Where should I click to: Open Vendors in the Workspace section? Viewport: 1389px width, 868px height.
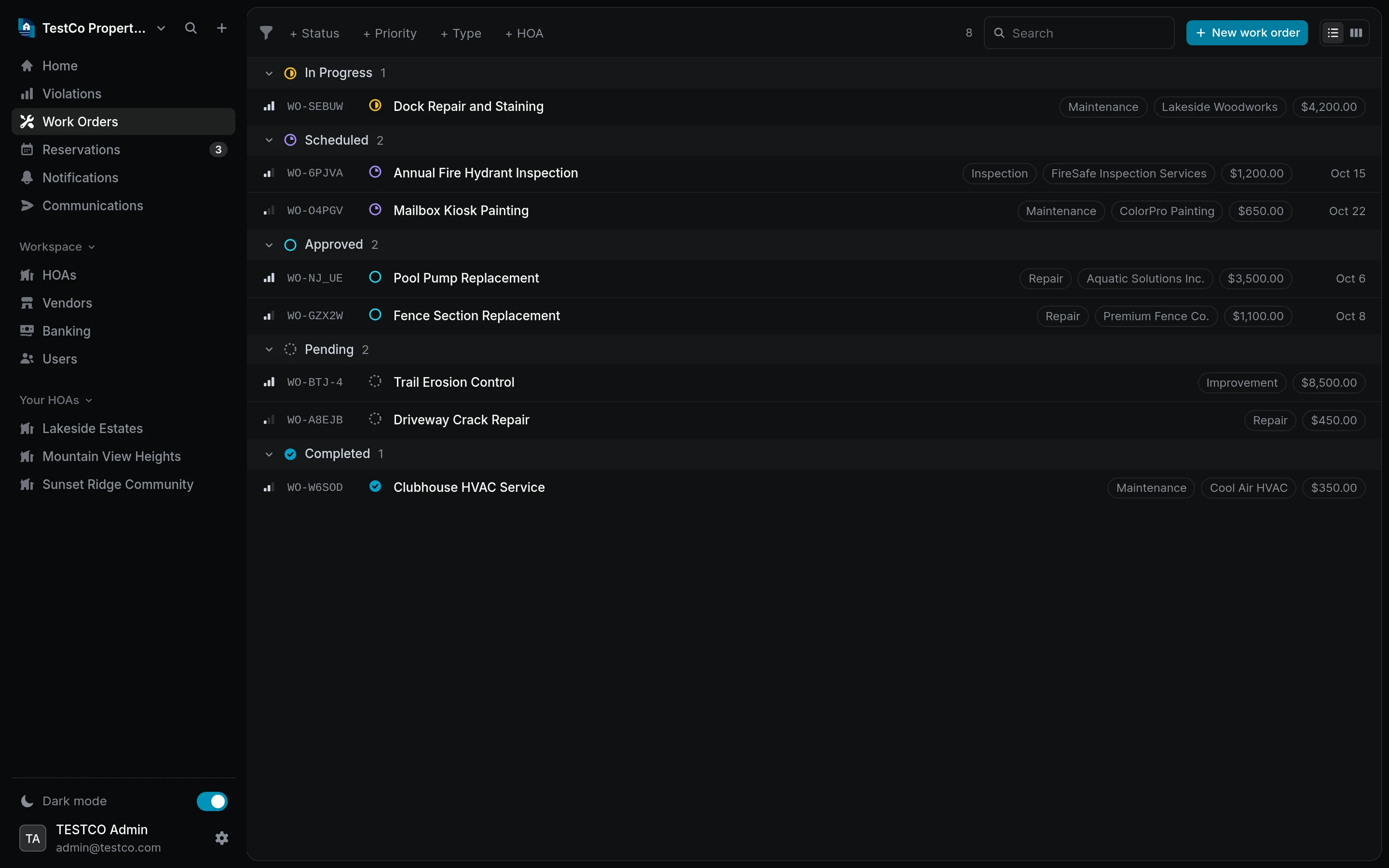tap(123, 302)
